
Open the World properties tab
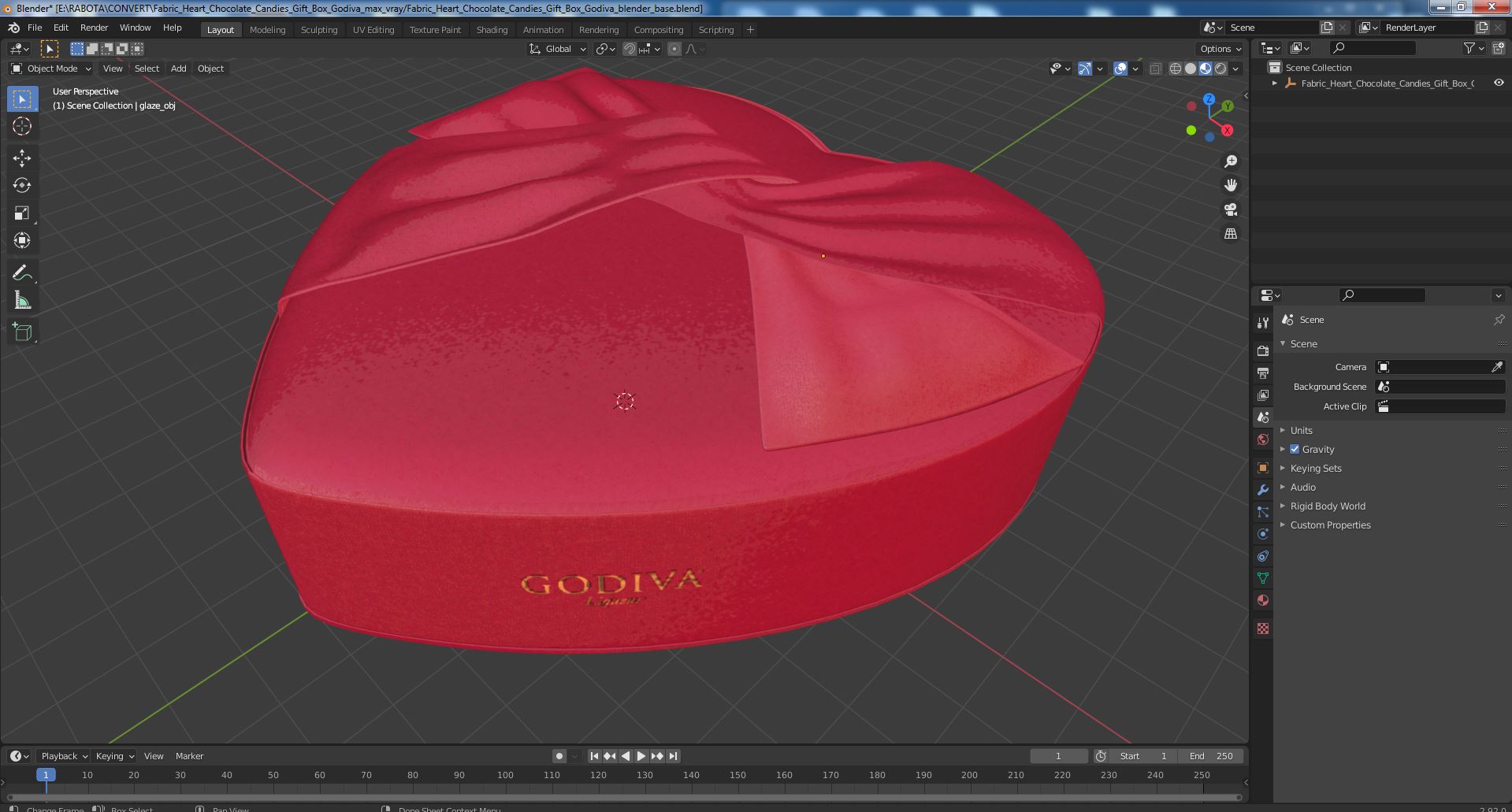[1263, 439]
